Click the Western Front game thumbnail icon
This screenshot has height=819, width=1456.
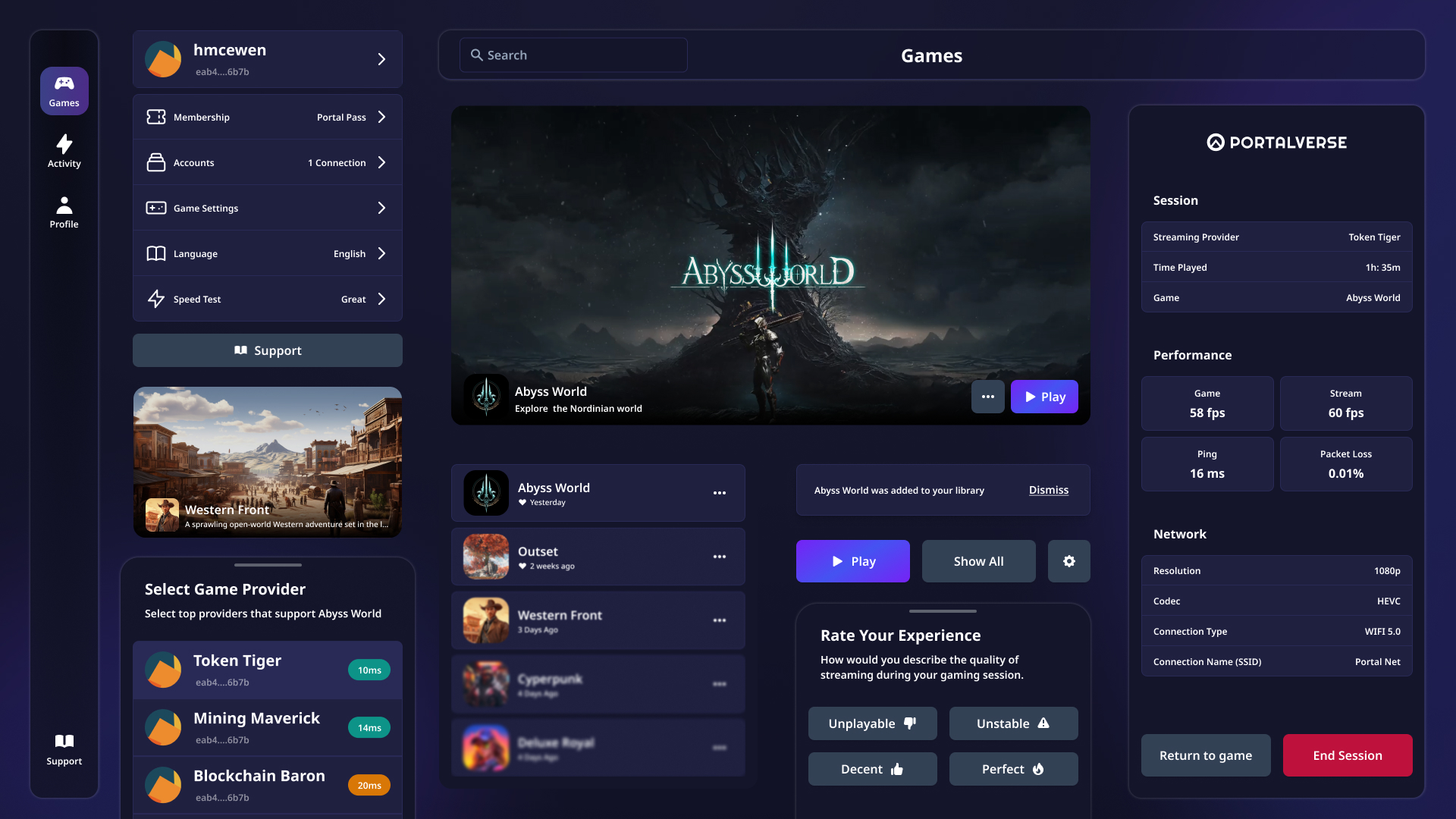point(485,620)
